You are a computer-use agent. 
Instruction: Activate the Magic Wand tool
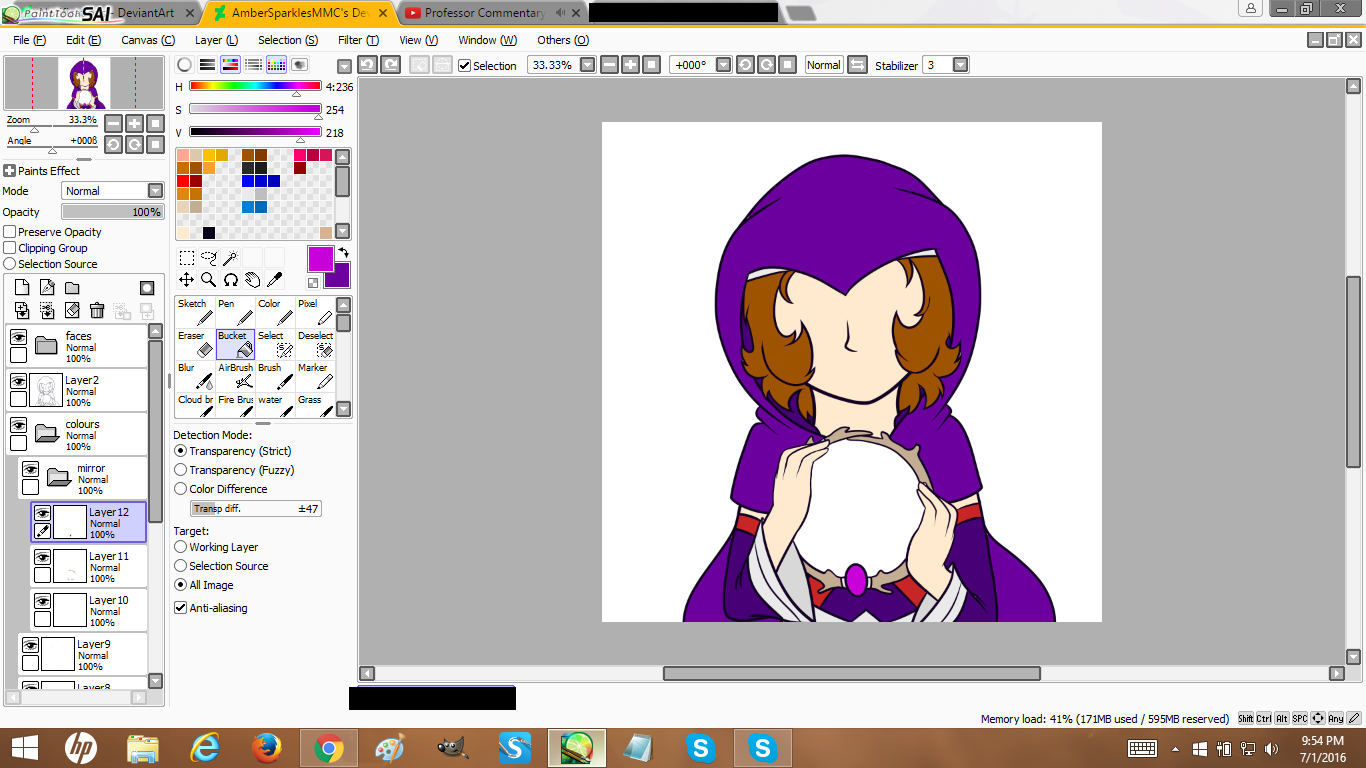point(231,258)
